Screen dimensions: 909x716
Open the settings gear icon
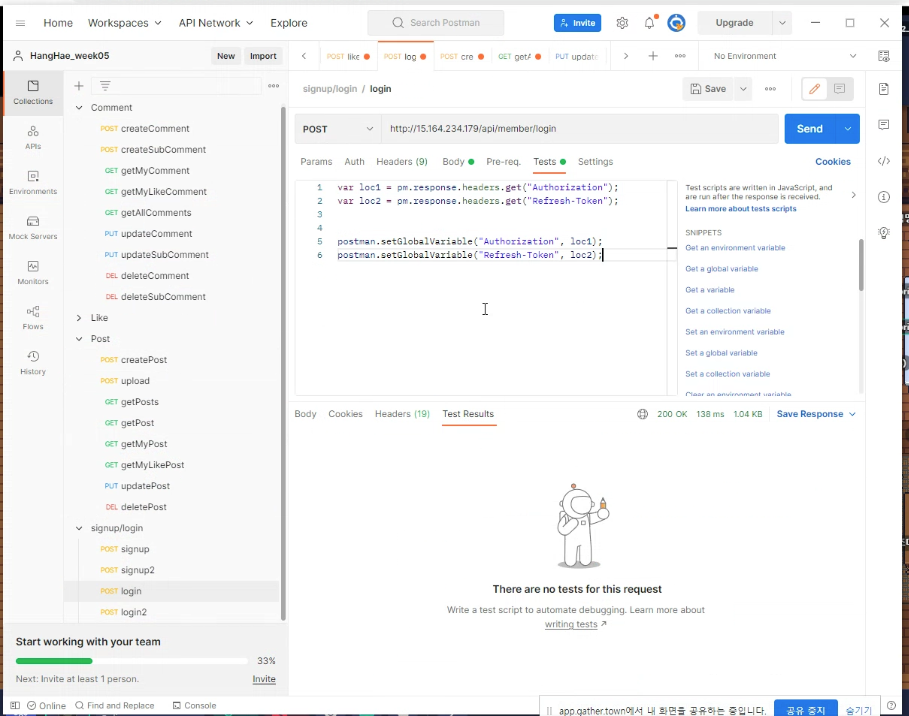622,23
